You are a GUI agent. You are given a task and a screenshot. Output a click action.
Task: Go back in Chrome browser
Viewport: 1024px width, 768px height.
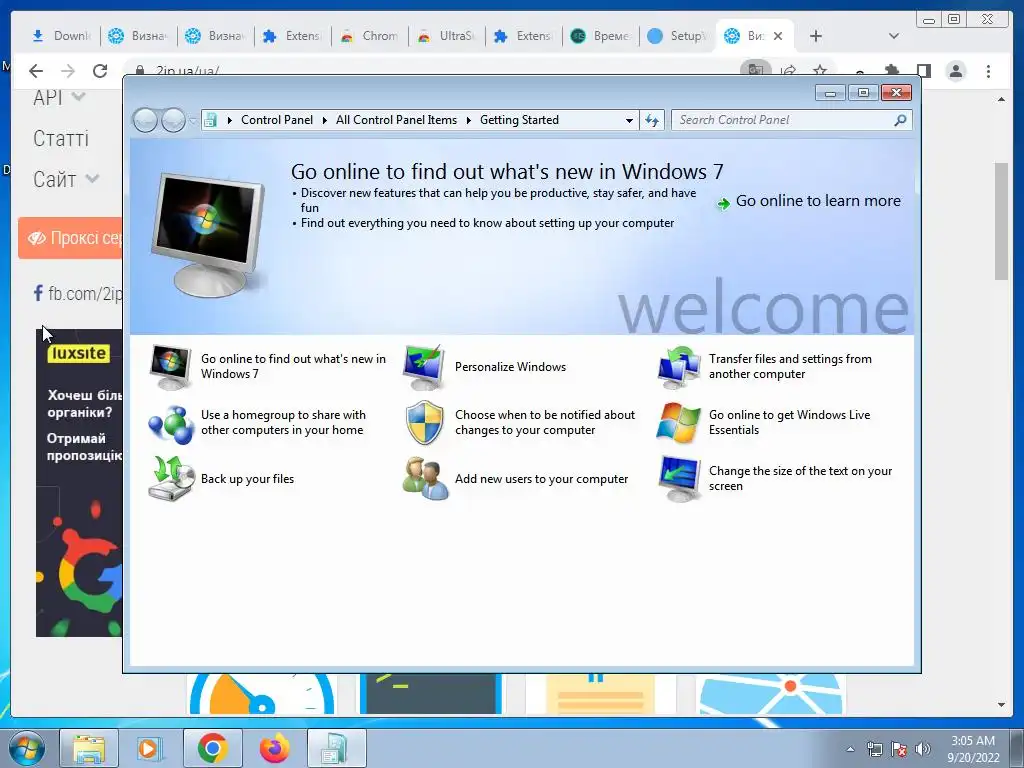point(36,71)
